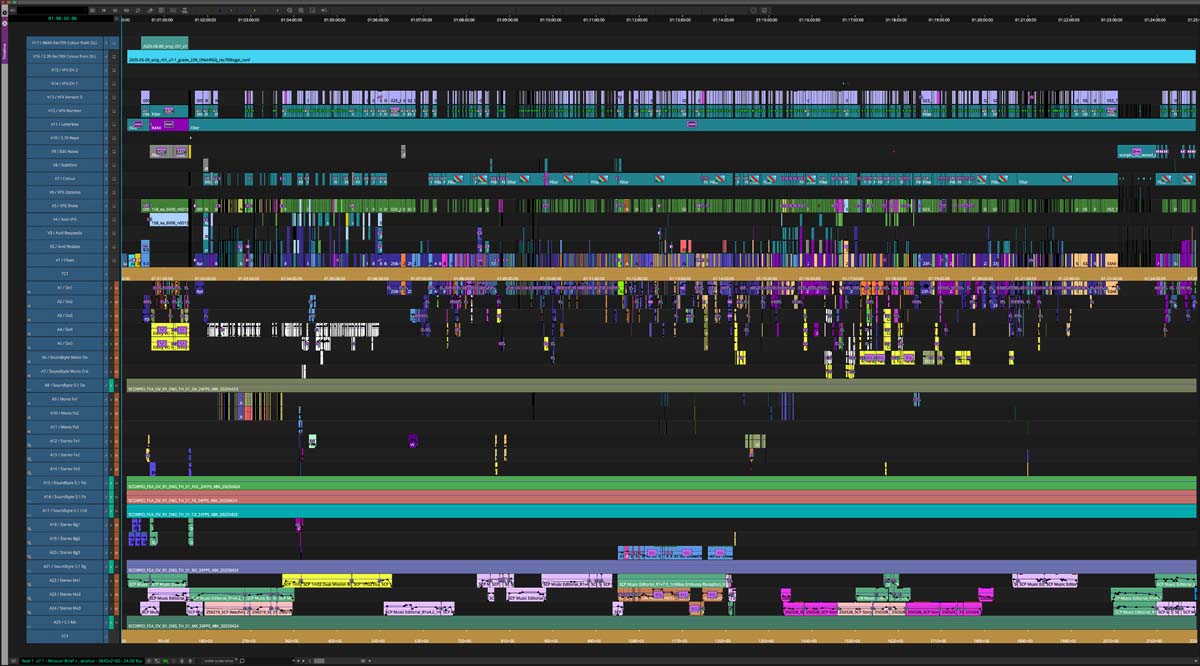Click the green solo button on A16 Soundbyte 5.1 Fx track
The image size is (1200, 666).
click(112, 496)
